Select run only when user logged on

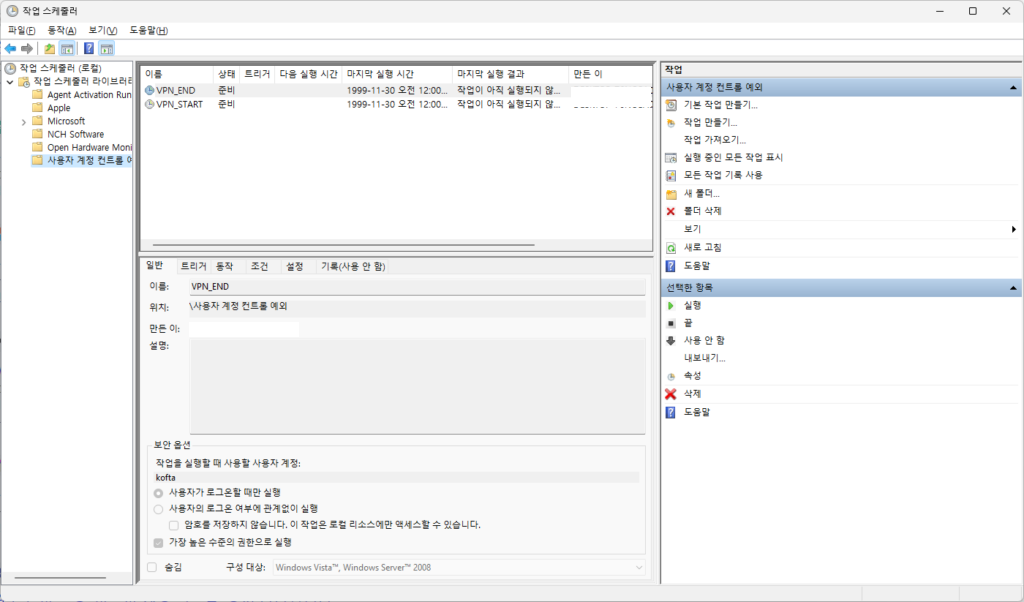coord(158,493)
